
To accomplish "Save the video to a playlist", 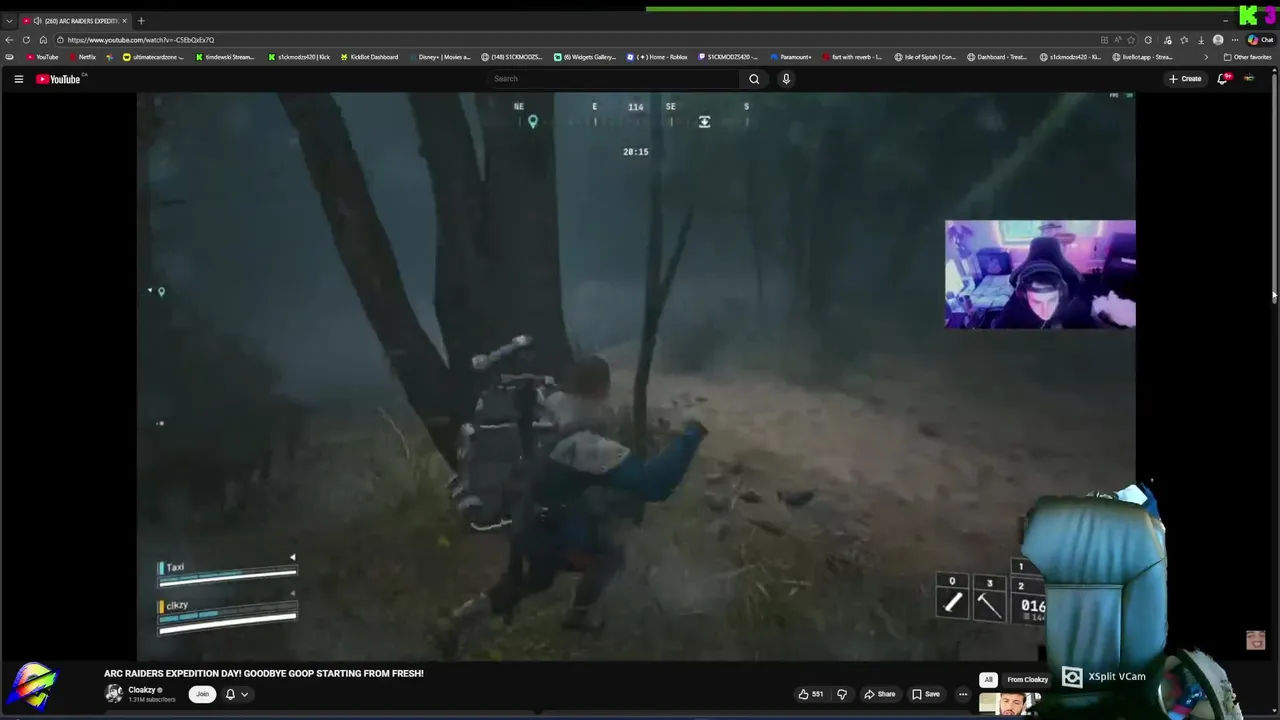I will [926, 694].
